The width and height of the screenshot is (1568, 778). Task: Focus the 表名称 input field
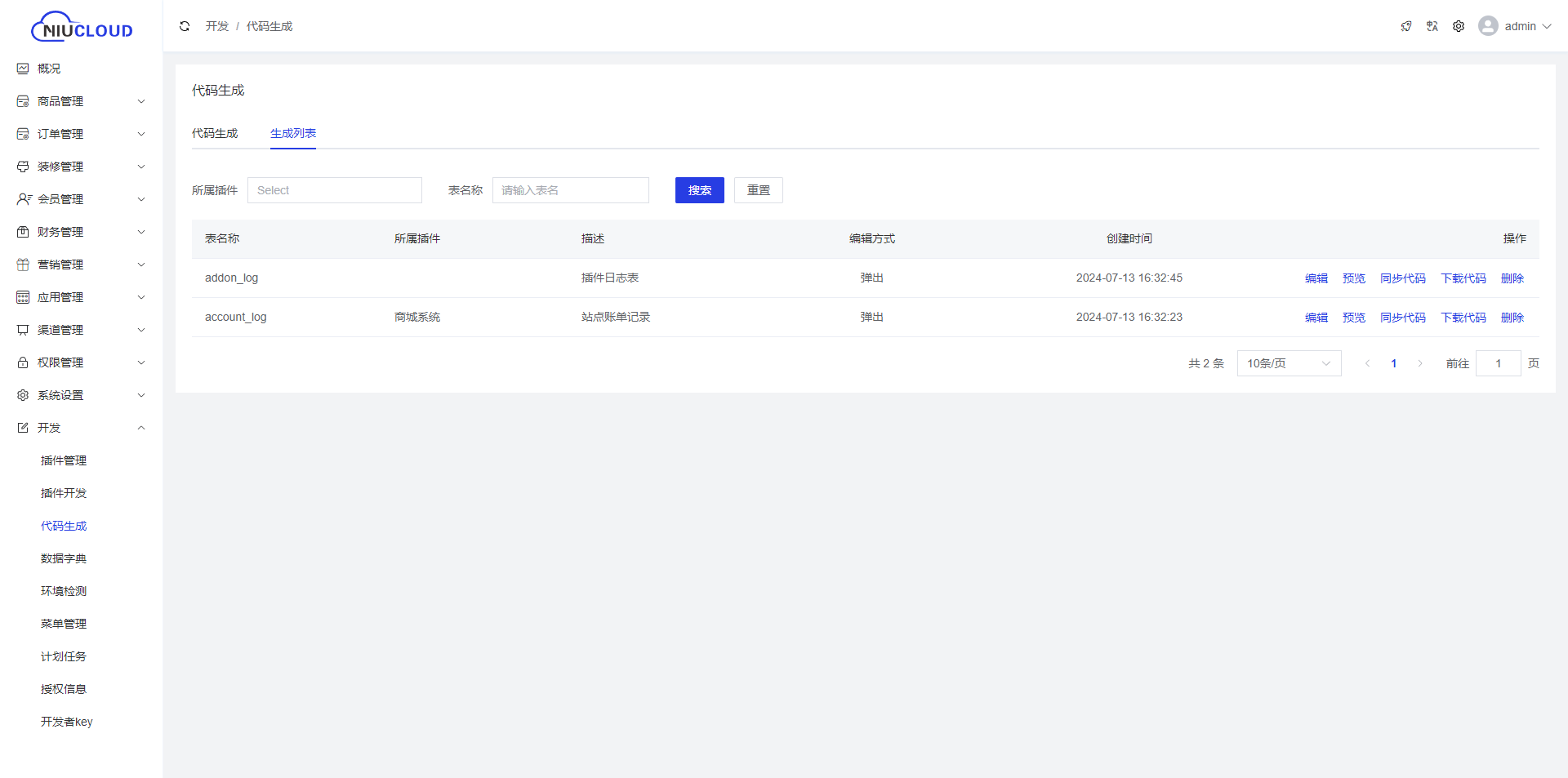click(x=570, y=190)
